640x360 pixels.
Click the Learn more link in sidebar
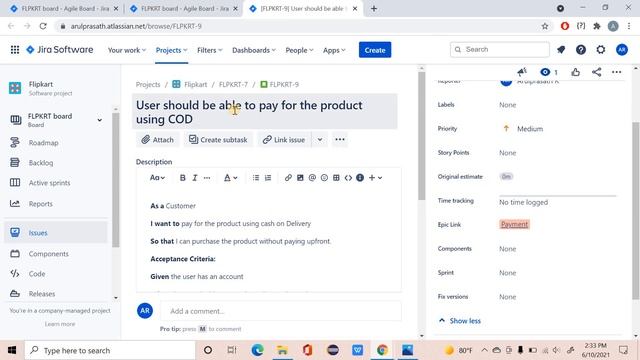(x=60, y=324)
